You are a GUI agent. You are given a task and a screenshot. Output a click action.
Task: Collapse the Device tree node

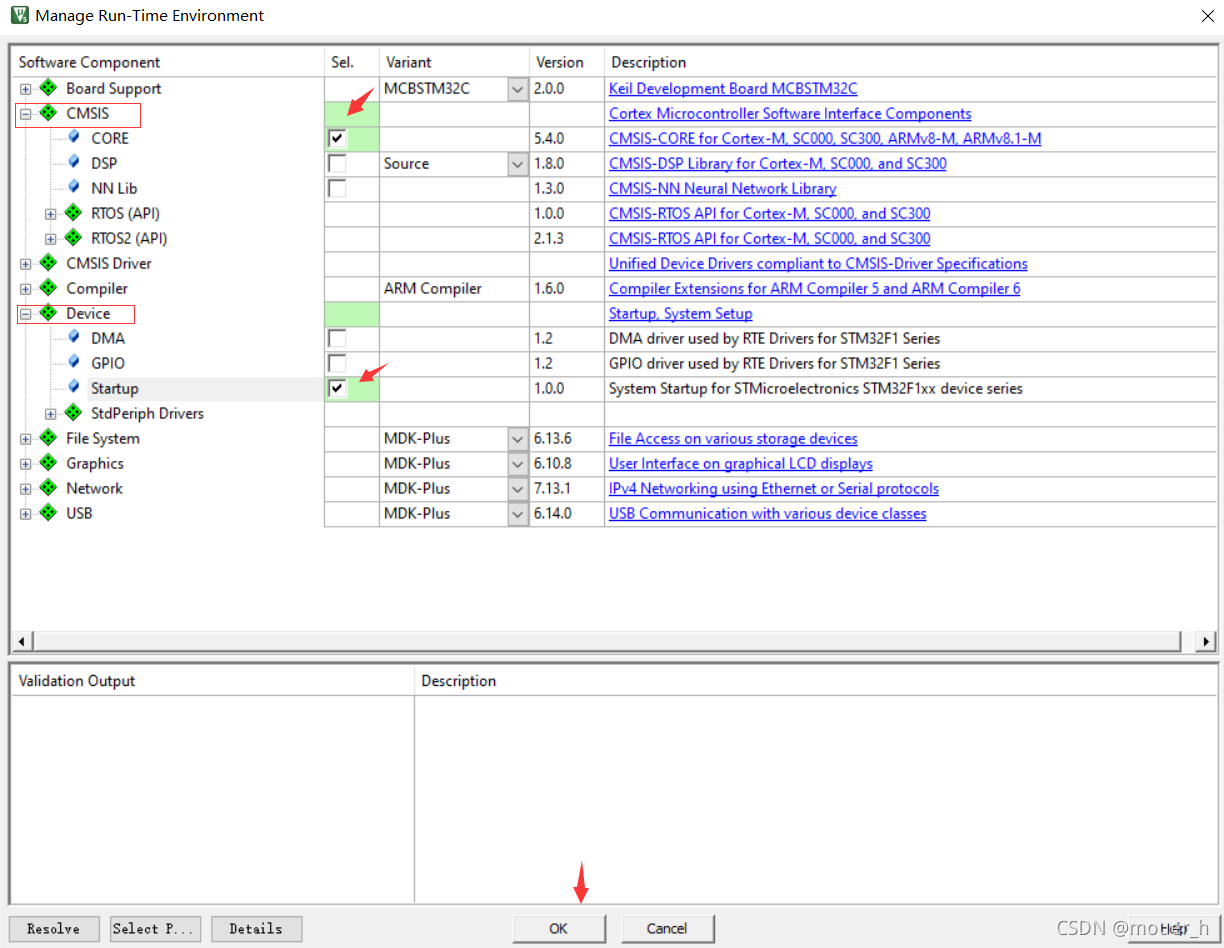tap(26, 314)
